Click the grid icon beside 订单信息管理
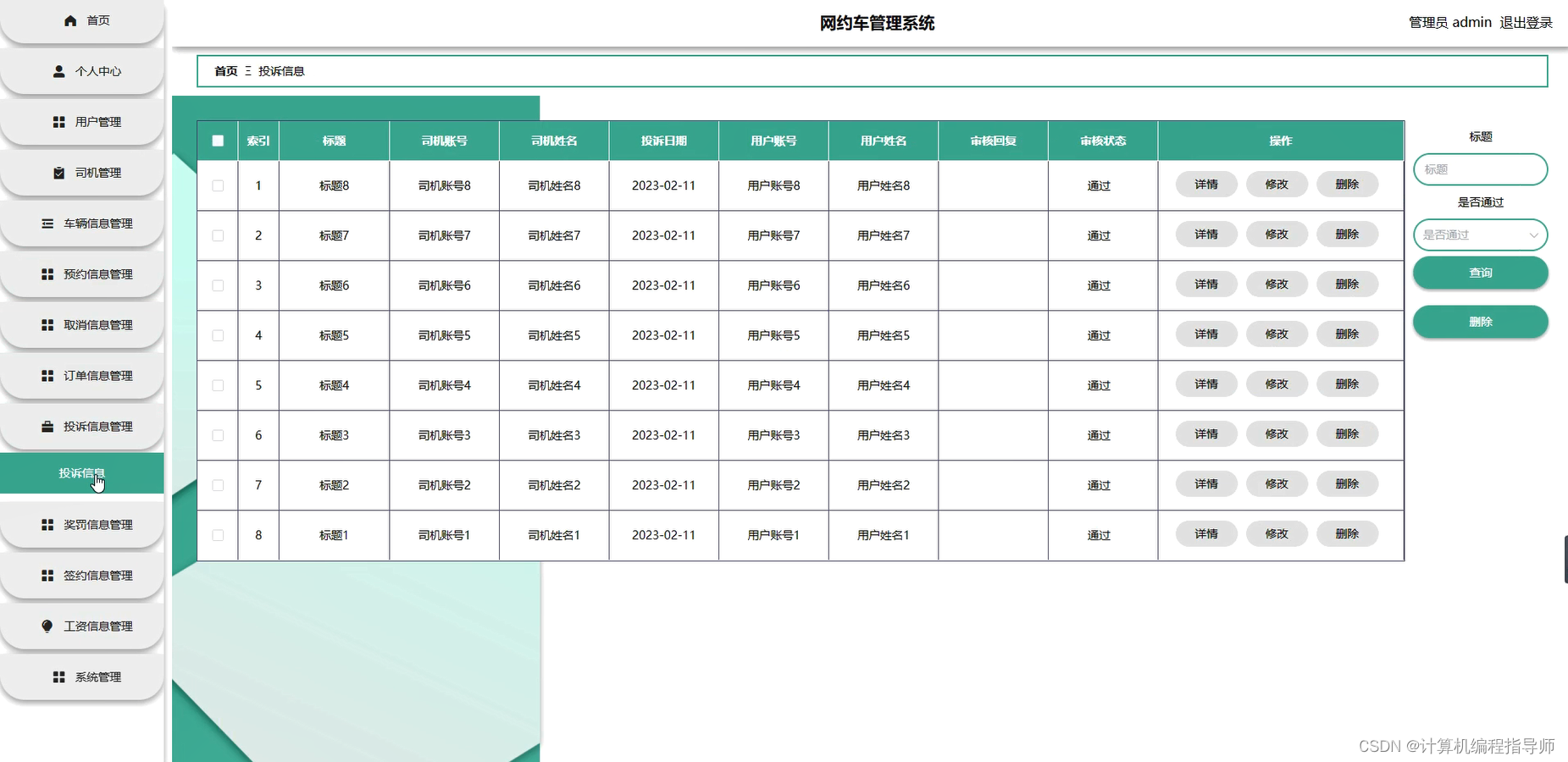The width and height of the screenshot is (1568, 762). pyautogui.click(x=47, y=376)
